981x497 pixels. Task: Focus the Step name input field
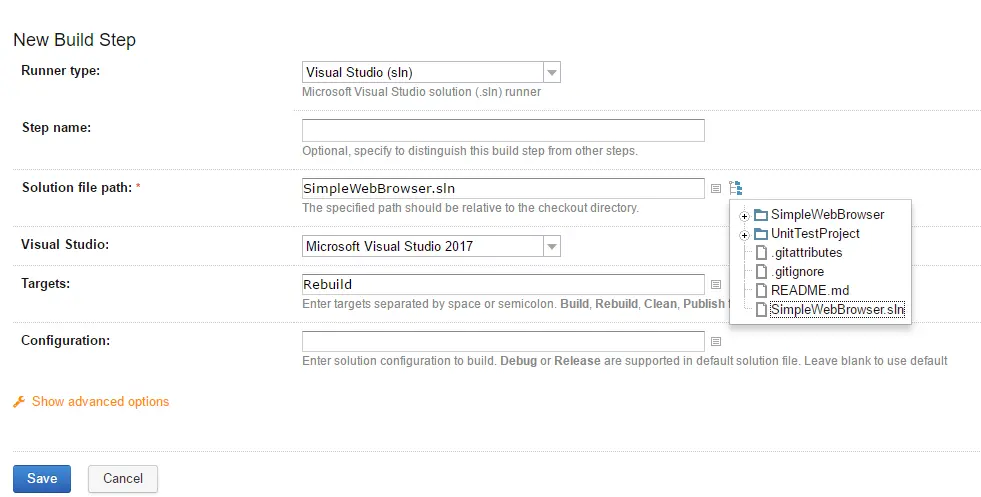click(x=503, y=130)
